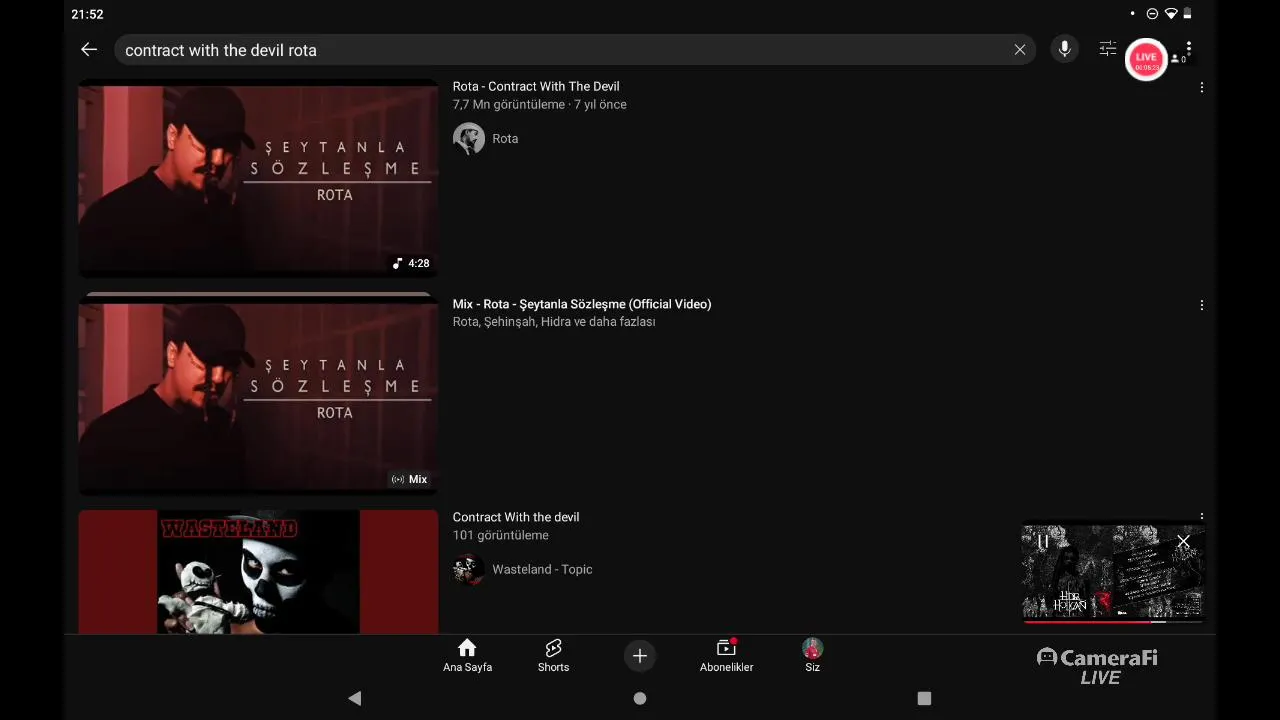
Task: Edit search field 'contract with the devil rota'
Action: [575, 49]
